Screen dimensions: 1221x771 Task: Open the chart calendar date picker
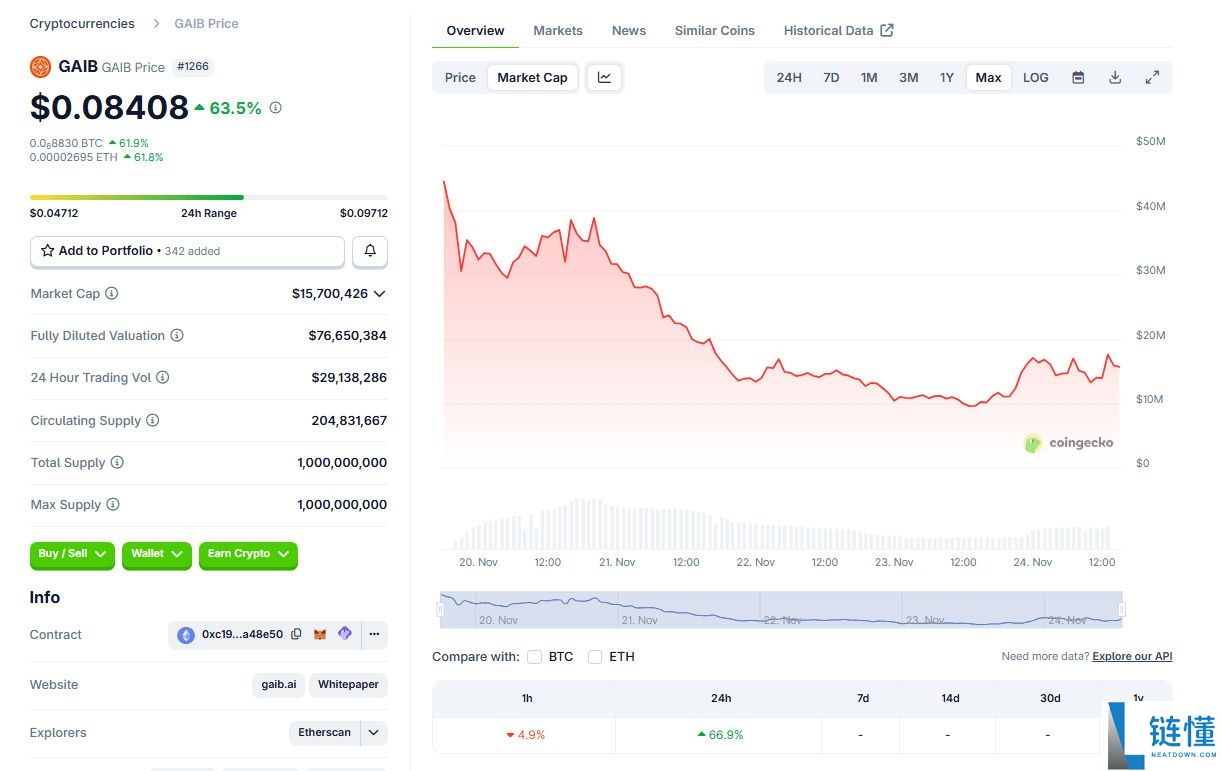[x=1078, y=78]
